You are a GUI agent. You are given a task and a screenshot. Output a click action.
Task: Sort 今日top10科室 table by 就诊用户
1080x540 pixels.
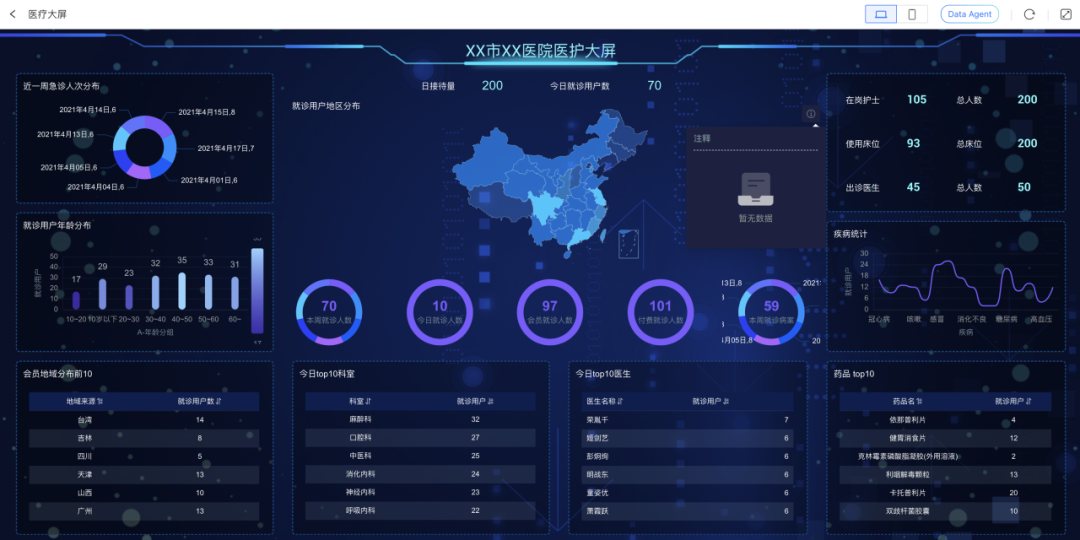click(491, 402)
